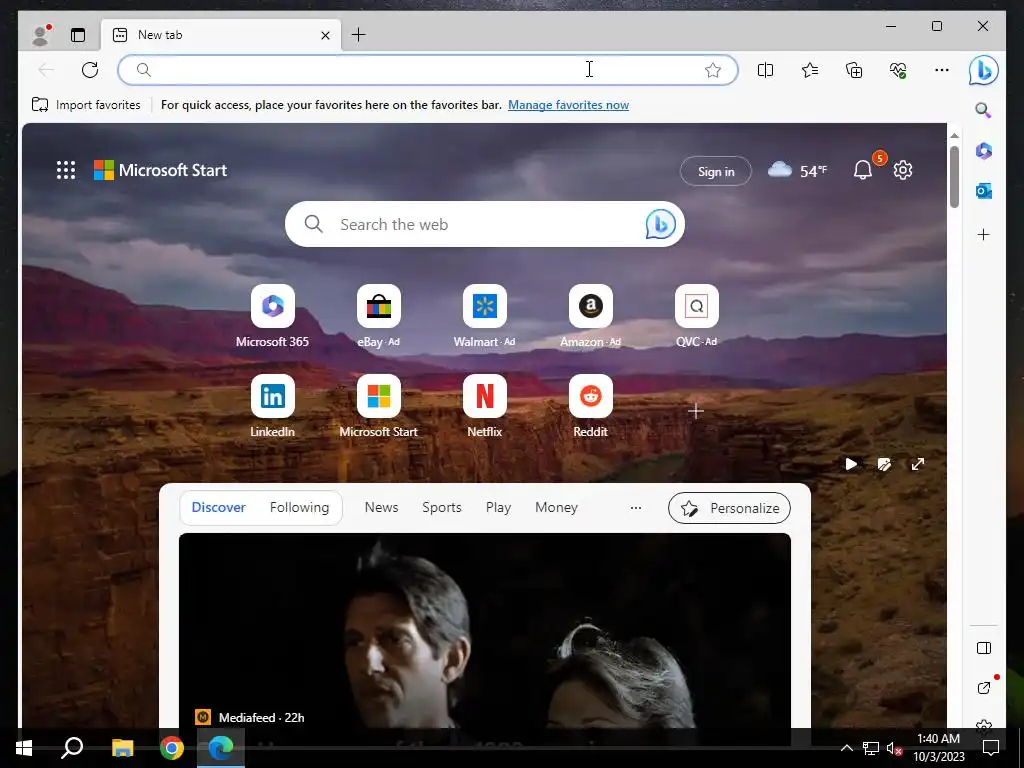The height and width of the screenshot is (768, 1024).
Task: Open the LinkedIn quick link
Action: pyautogui.click(x=272, y=406)
